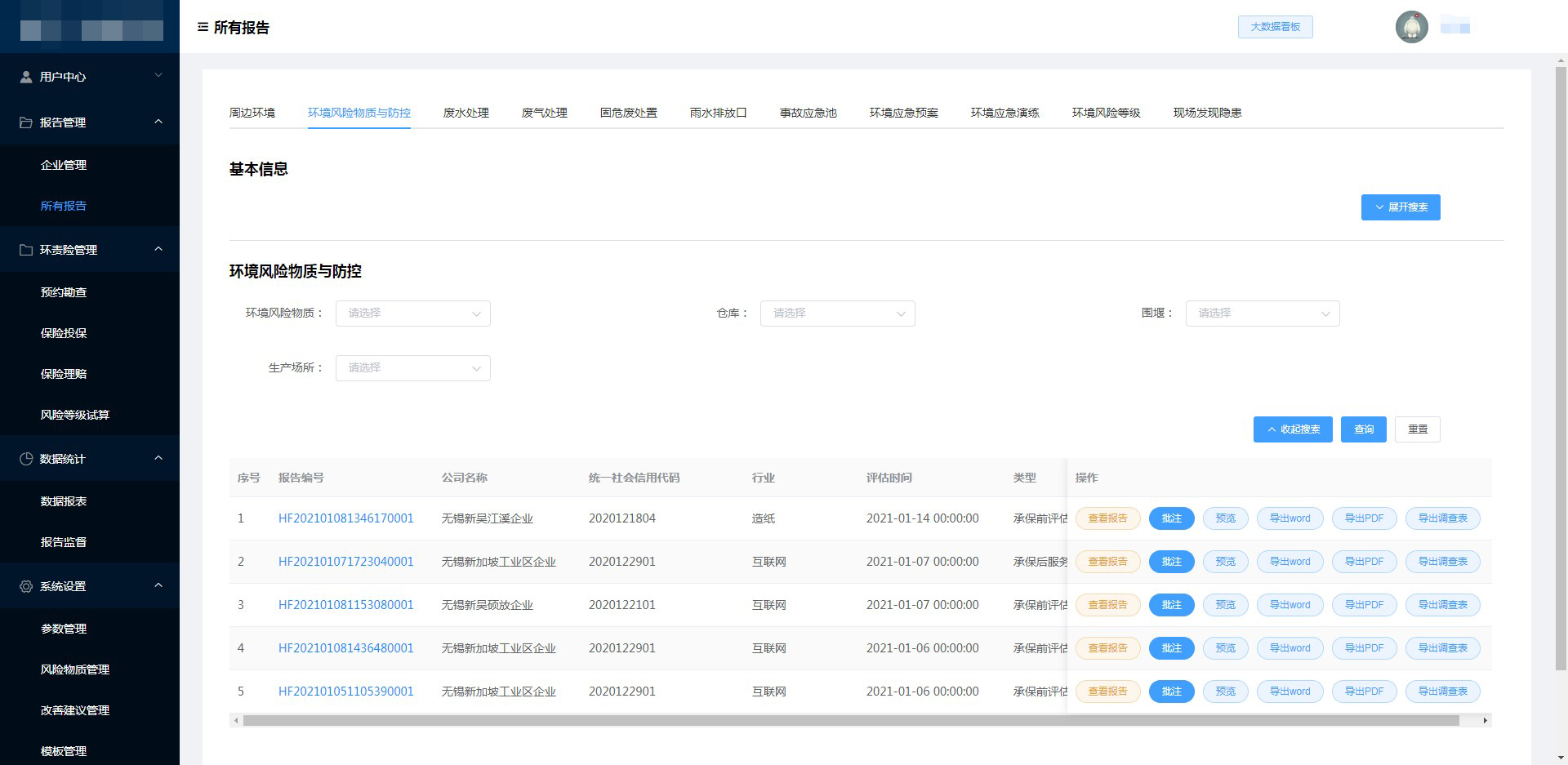Collapse search with 收起搜索 button
Image resolution: width=1568 pixels, height=765 pixels.
pyautogui.click(x=1293, y=429)
